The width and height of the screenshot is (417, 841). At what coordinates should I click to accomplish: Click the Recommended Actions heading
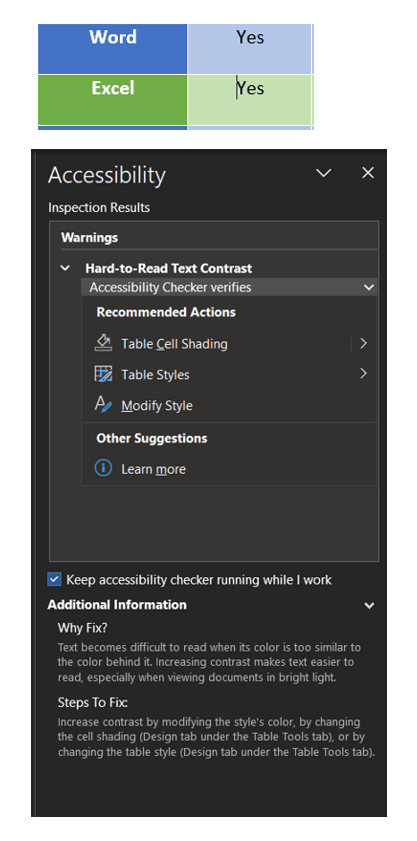(x=166, y=312)
